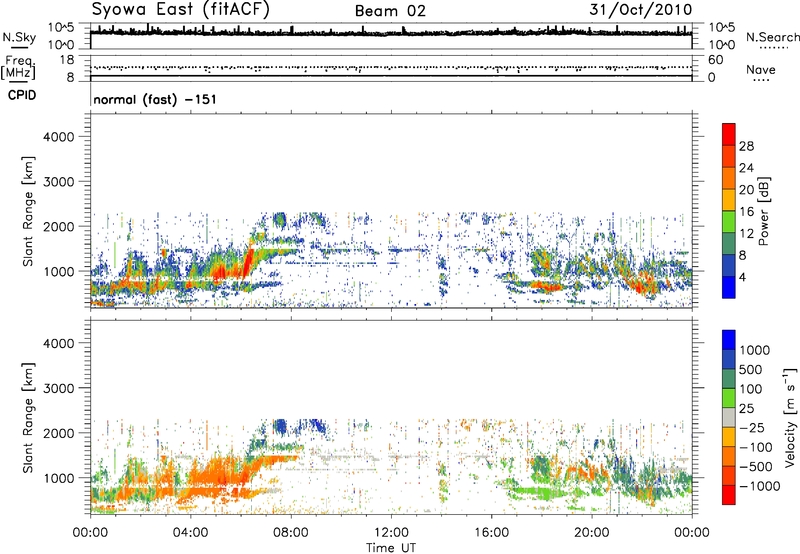Click blue velocity patch near 2200 km at 07:30
The image size is (800, 554).
[x=280, y=425]
